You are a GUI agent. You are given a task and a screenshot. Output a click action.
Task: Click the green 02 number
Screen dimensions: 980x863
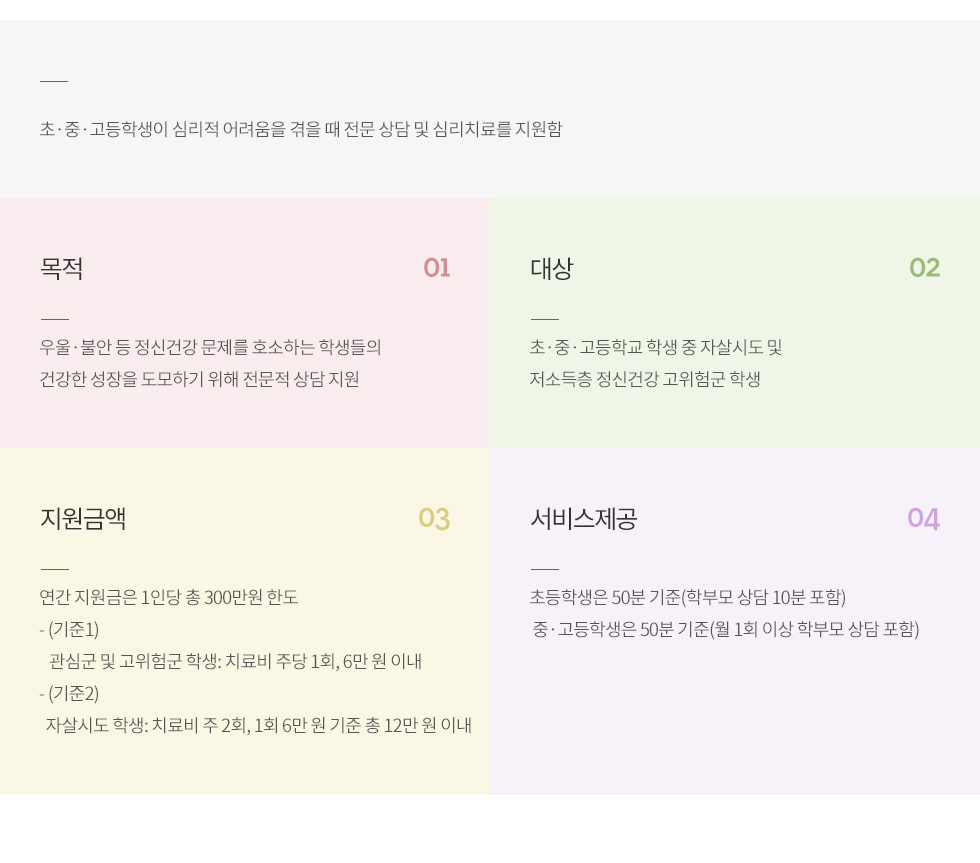[924, 268]
